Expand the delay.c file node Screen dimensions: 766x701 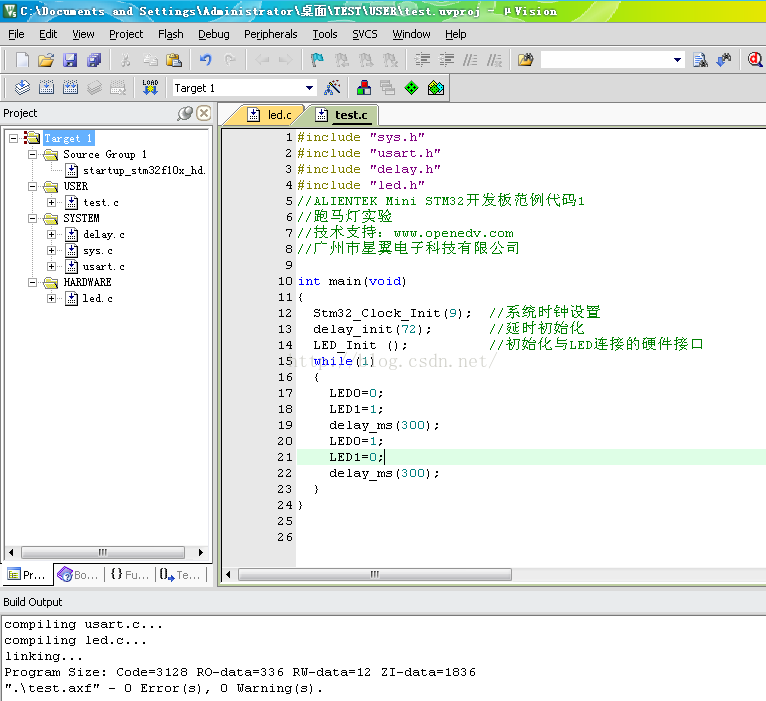pyautogui.click(x=52, y=234)
